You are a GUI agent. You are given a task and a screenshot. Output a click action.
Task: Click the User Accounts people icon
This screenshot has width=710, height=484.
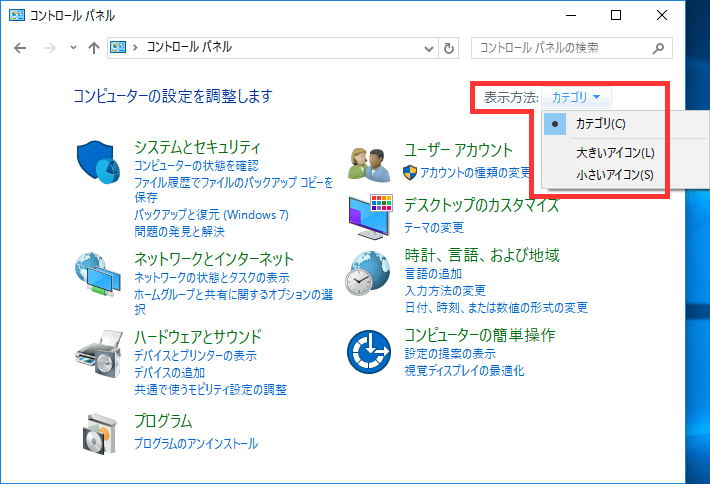(x=367, y=161)
